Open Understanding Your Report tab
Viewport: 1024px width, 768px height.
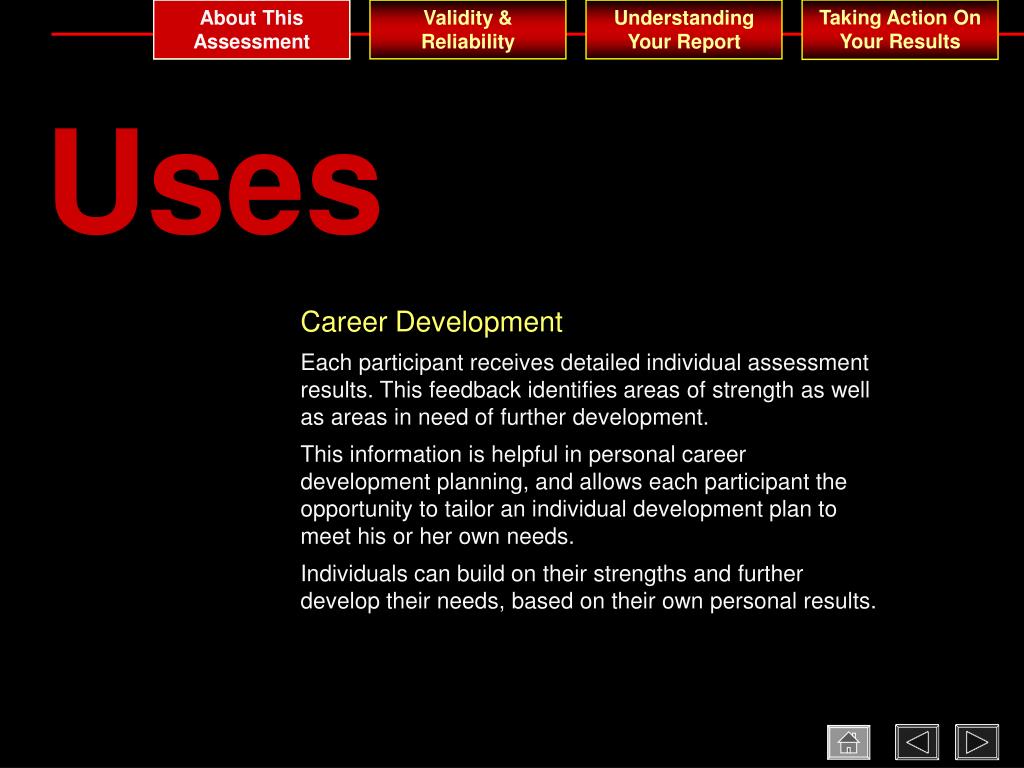684,30
